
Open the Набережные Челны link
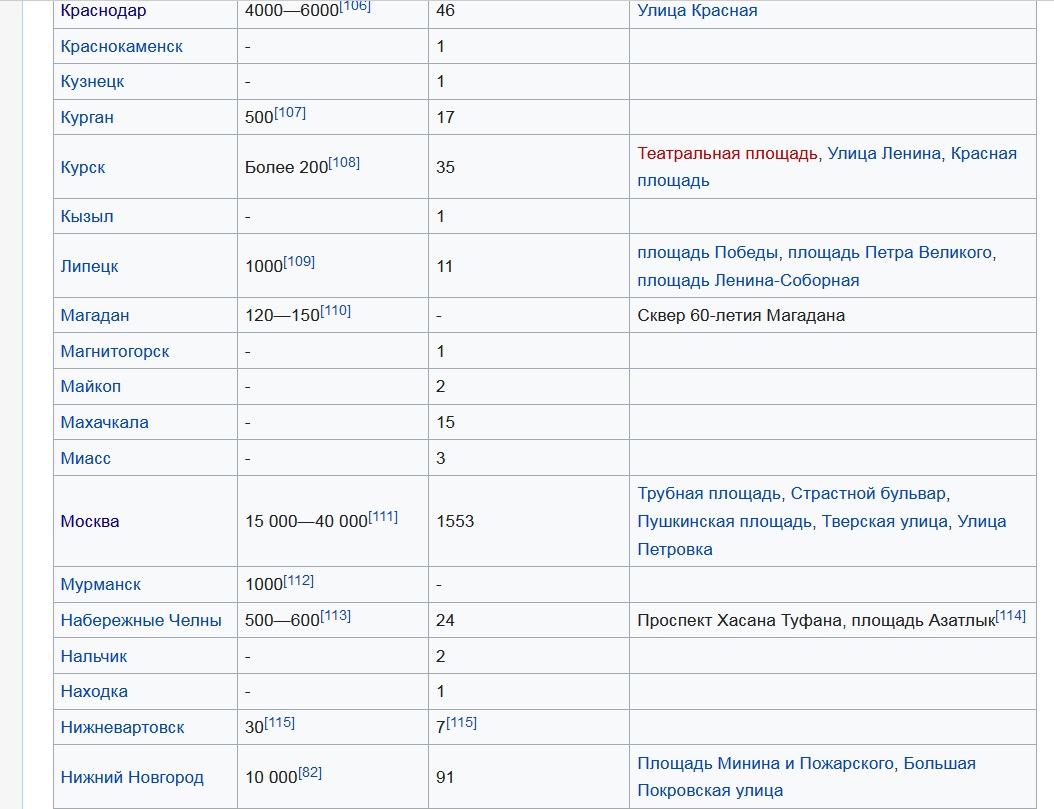point(141,620)
